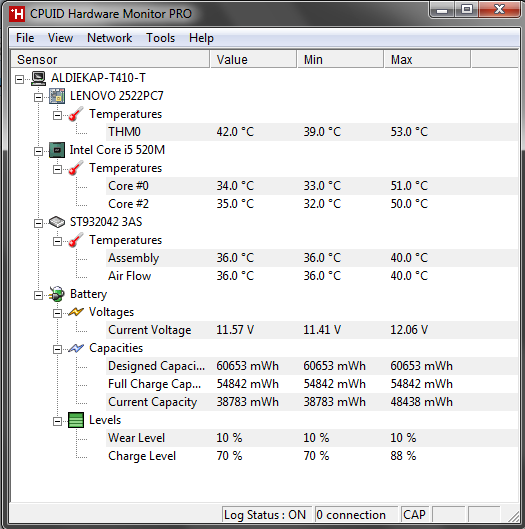Select the Core #2 row
The image size is (525, 529).
click(x=312, y=204)
